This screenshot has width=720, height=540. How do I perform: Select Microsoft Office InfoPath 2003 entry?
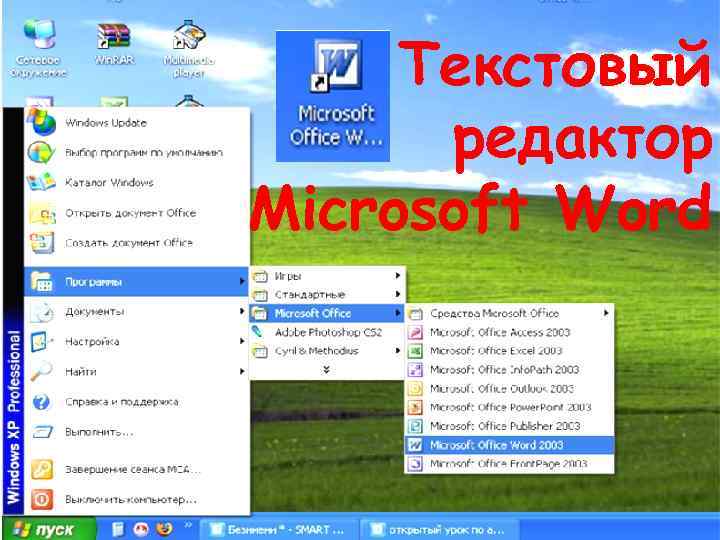(509, 370)
